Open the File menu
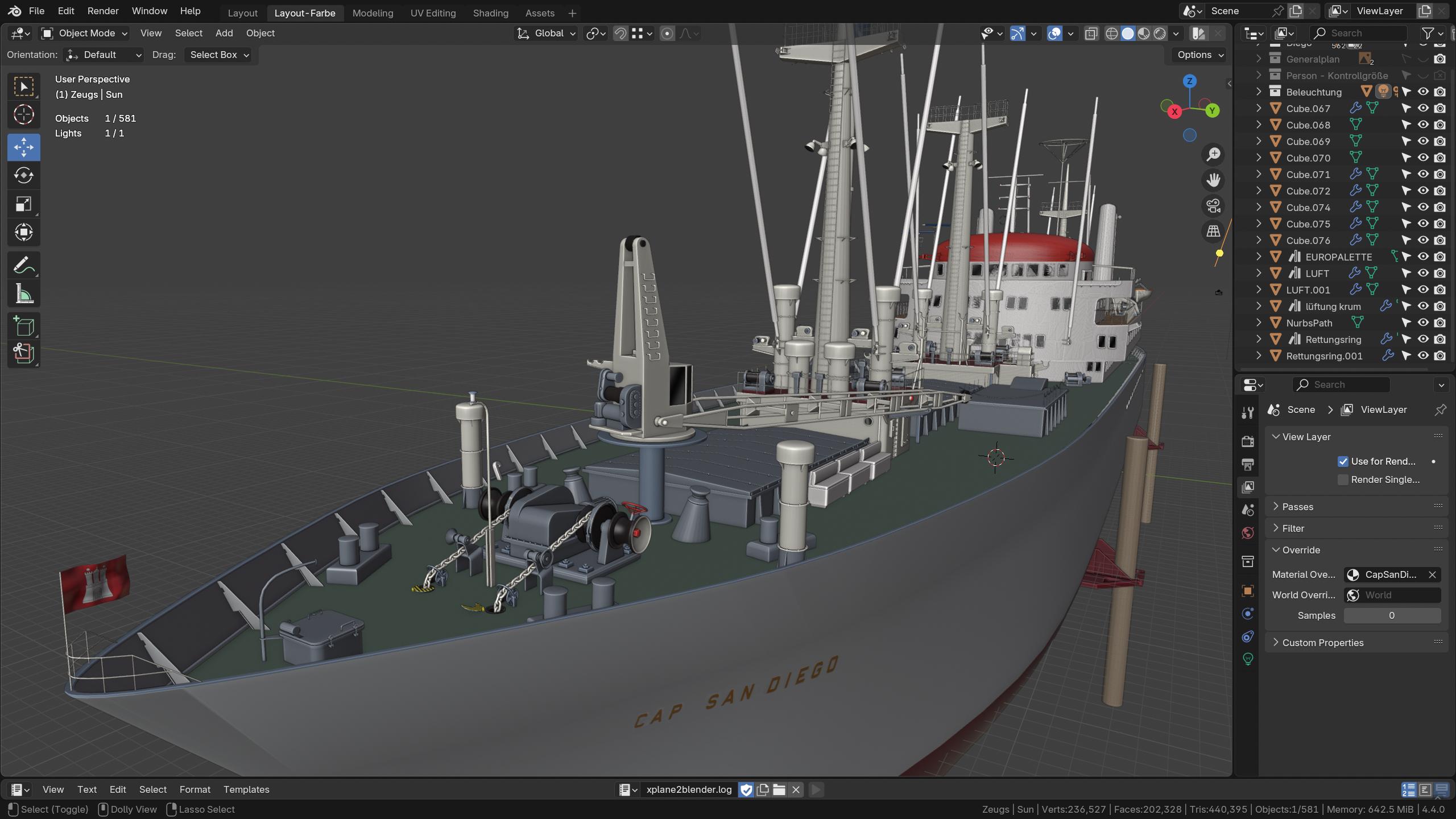This screenshot has width=1456, height=819. [36, 11]
